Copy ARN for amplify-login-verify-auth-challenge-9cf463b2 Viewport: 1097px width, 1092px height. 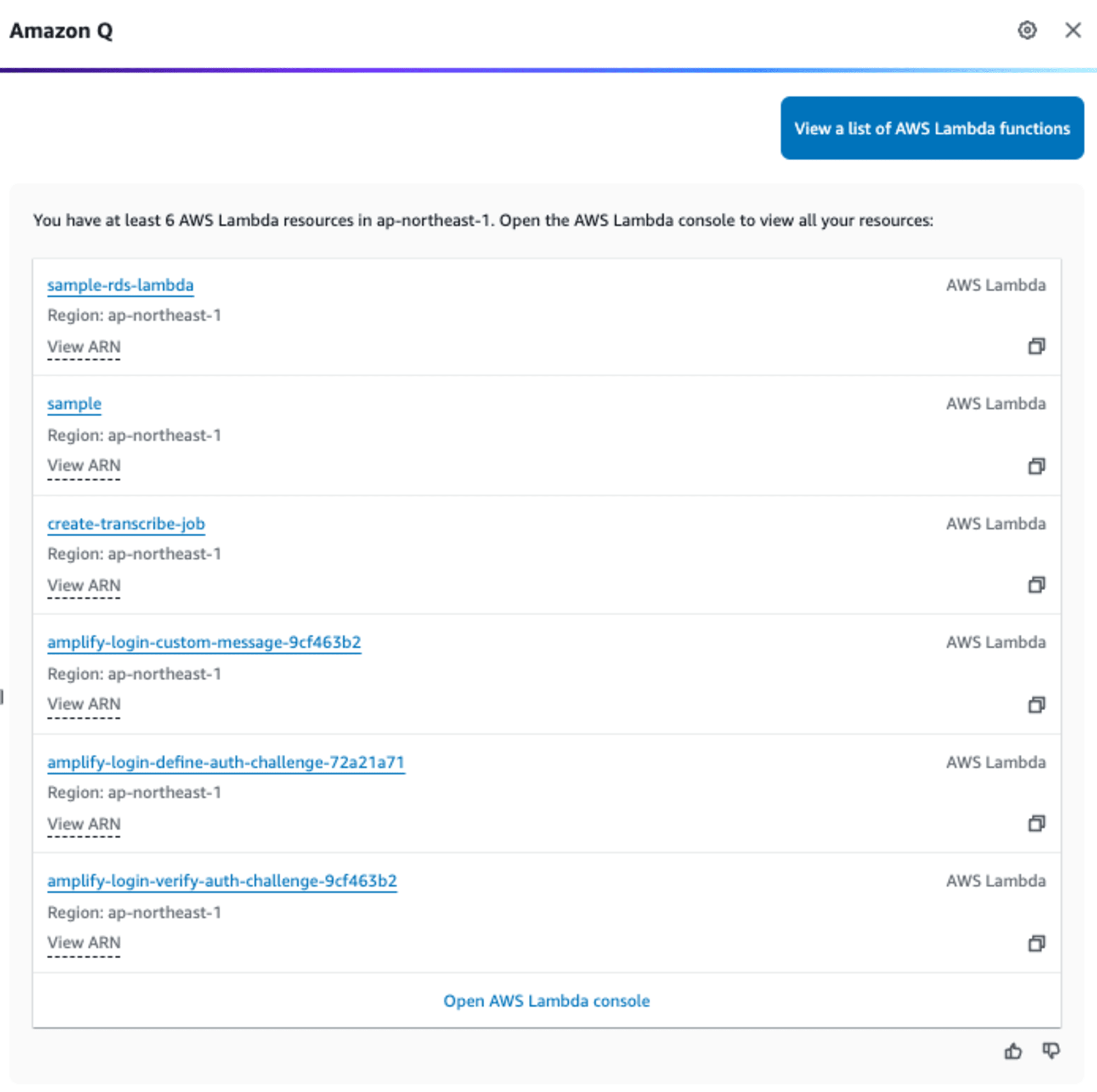1036,943
